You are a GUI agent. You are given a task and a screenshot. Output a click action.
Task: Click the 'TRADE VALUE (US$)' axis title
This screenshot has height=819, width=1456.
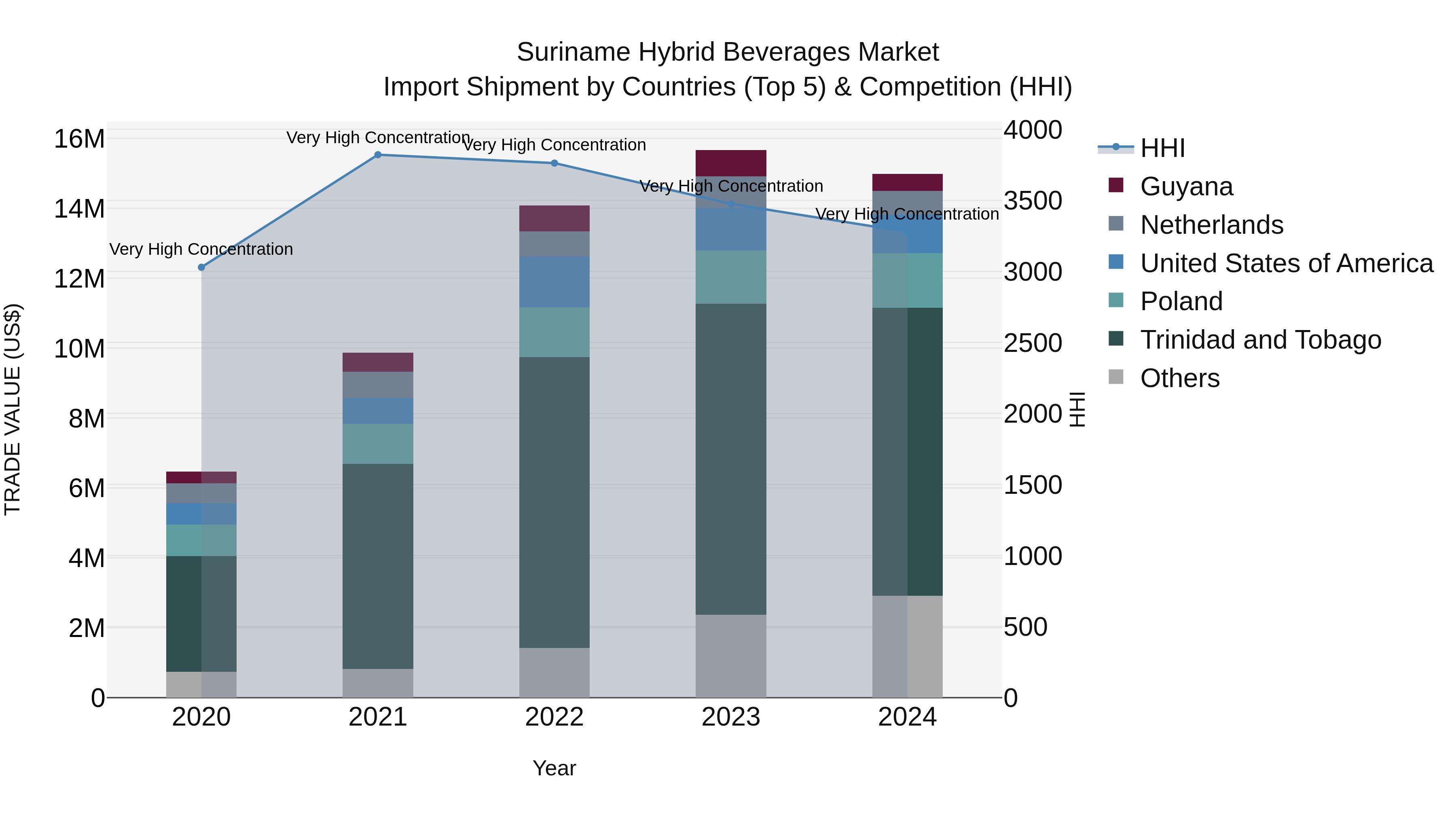click(13, 409)
